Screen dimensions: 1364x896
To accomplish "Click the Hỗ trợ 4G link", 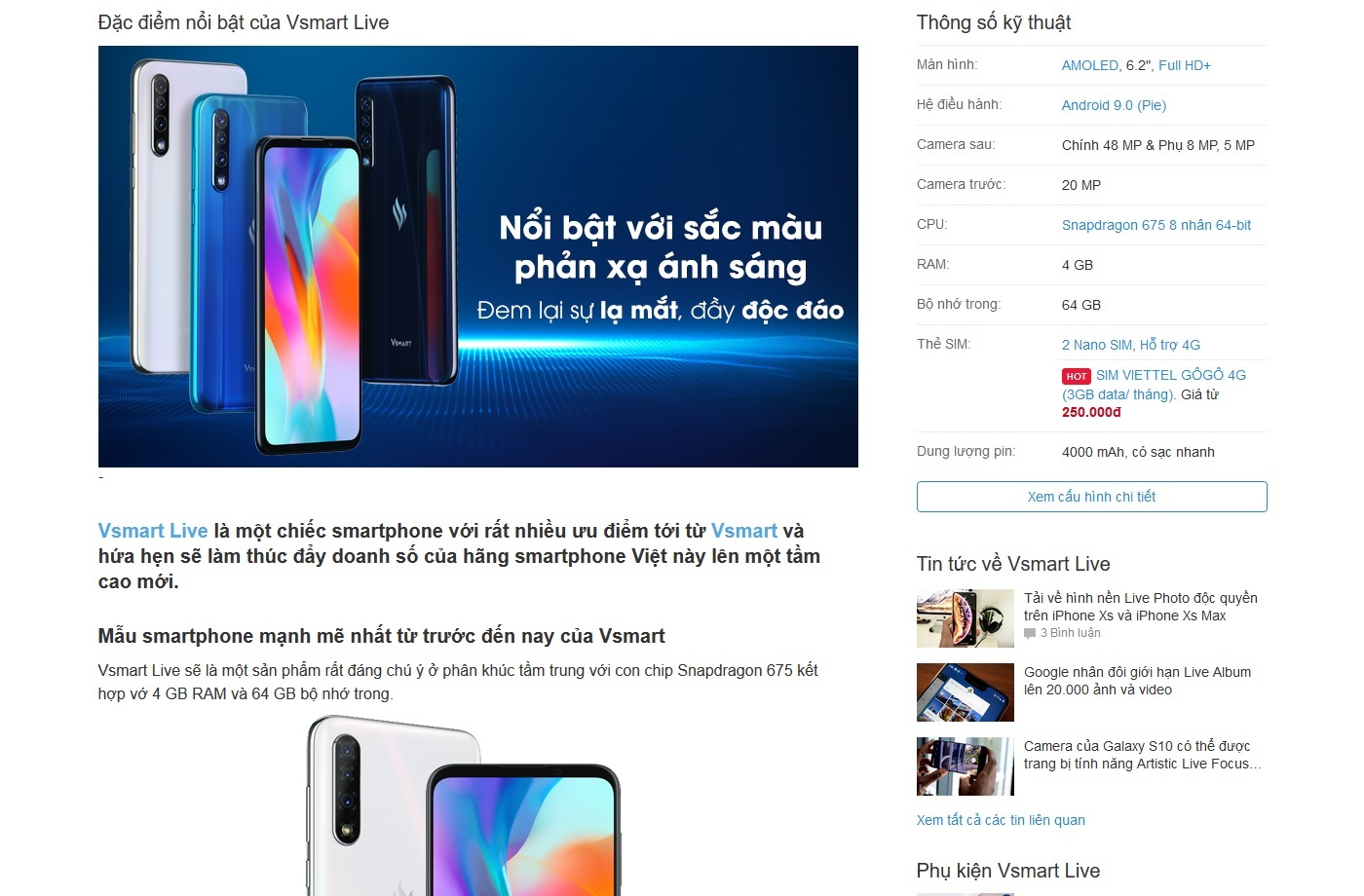I will (x=1170, y=345).
